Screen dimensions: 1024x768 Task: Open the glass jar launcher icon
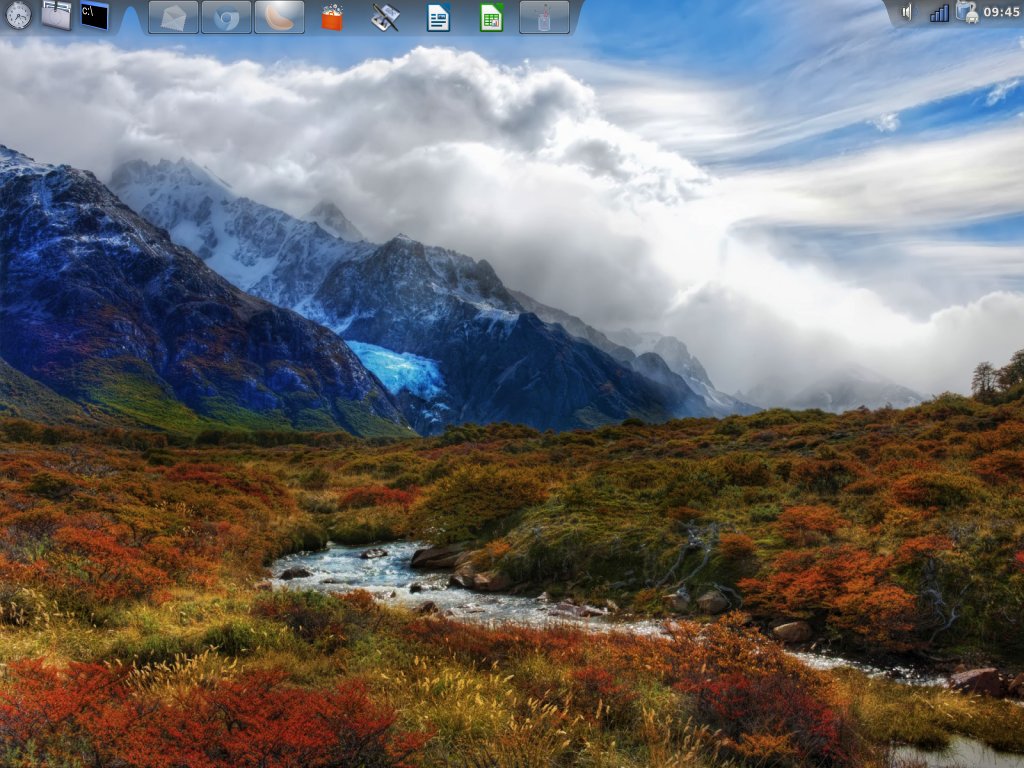click(544, 17)
